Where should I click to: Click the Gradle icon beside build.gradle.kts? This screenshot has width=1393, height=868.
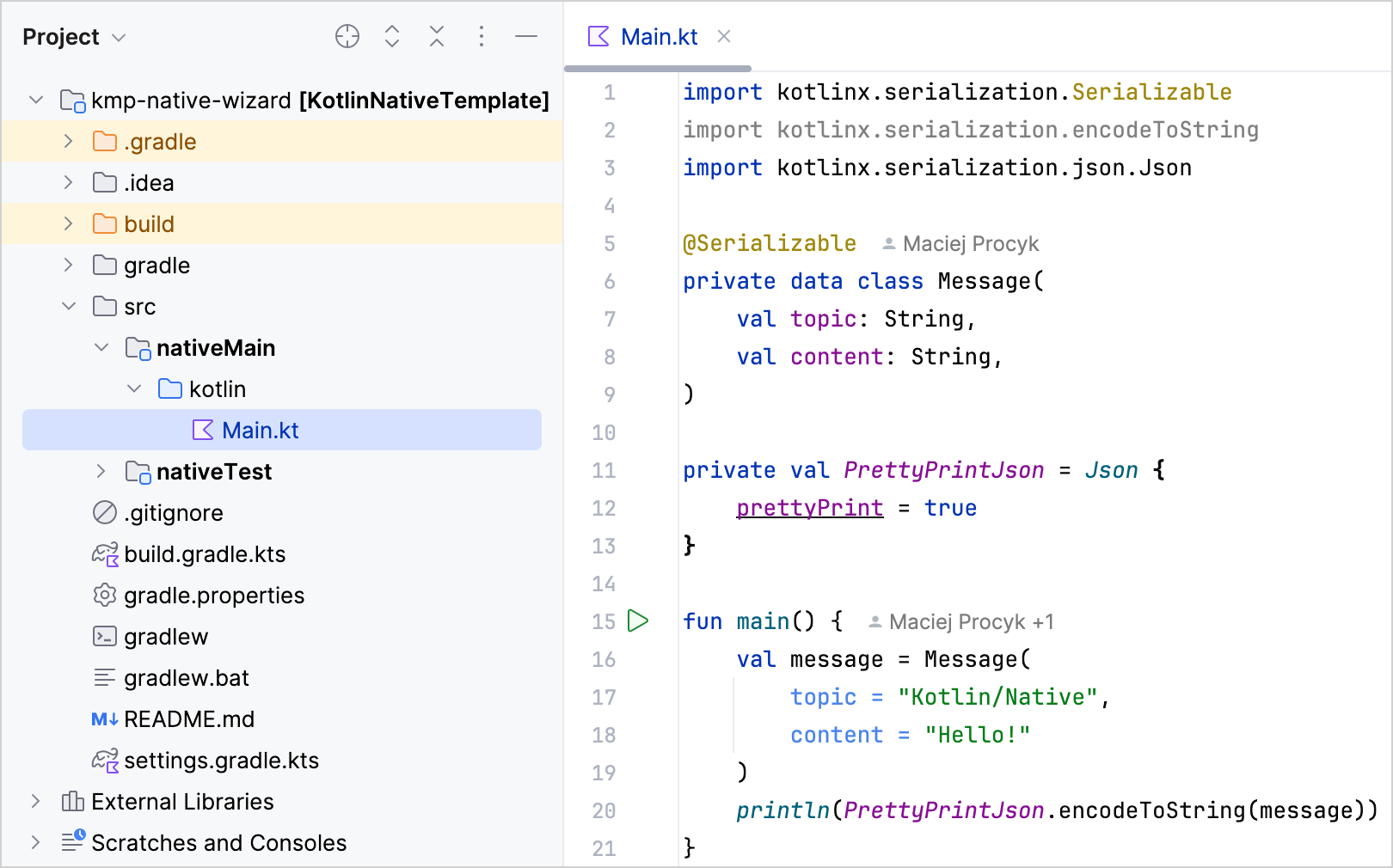pyautogui.click(x=104, y=554)
